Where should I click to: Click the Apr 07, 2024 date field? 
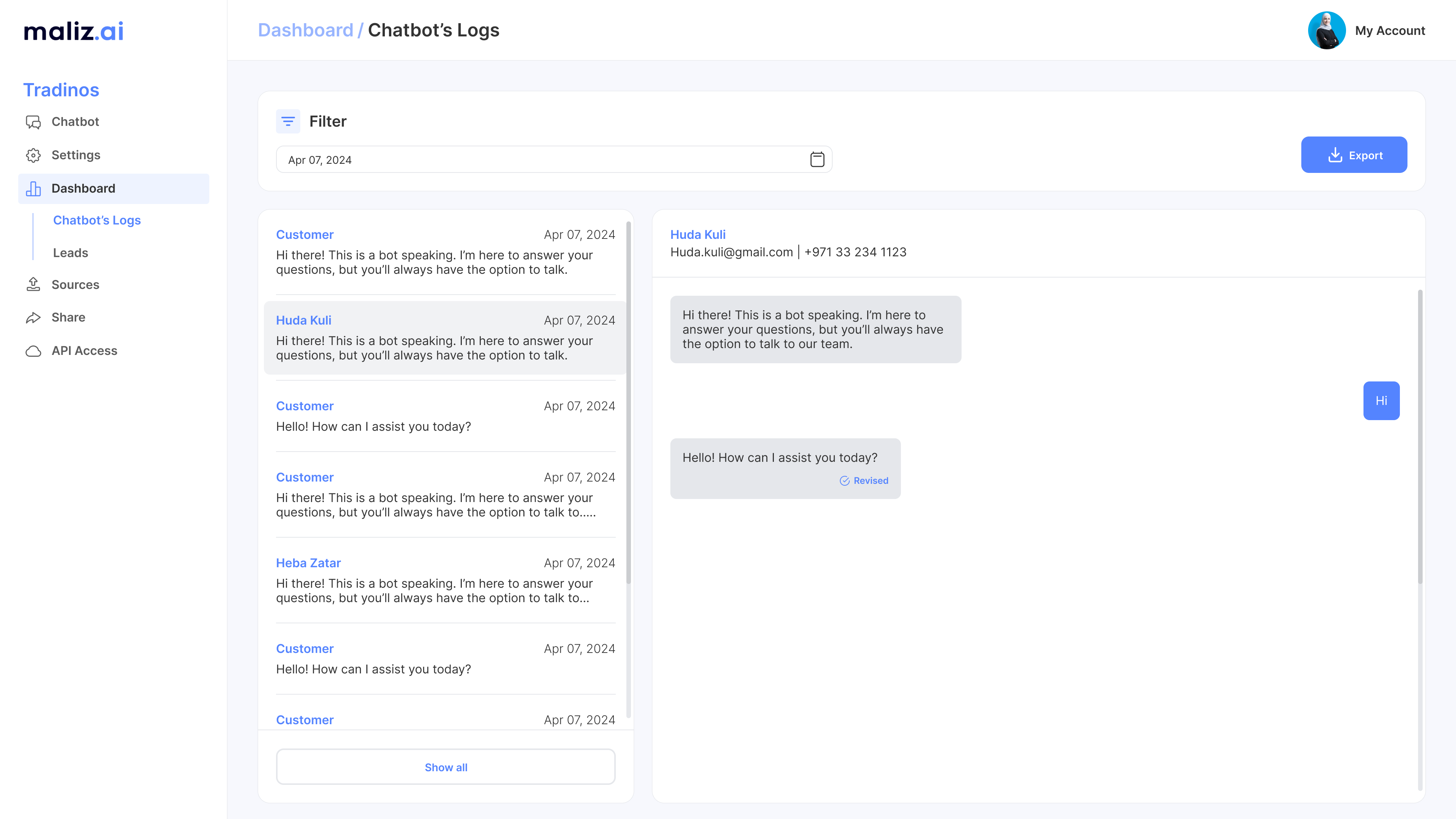(x=543, y=159)
